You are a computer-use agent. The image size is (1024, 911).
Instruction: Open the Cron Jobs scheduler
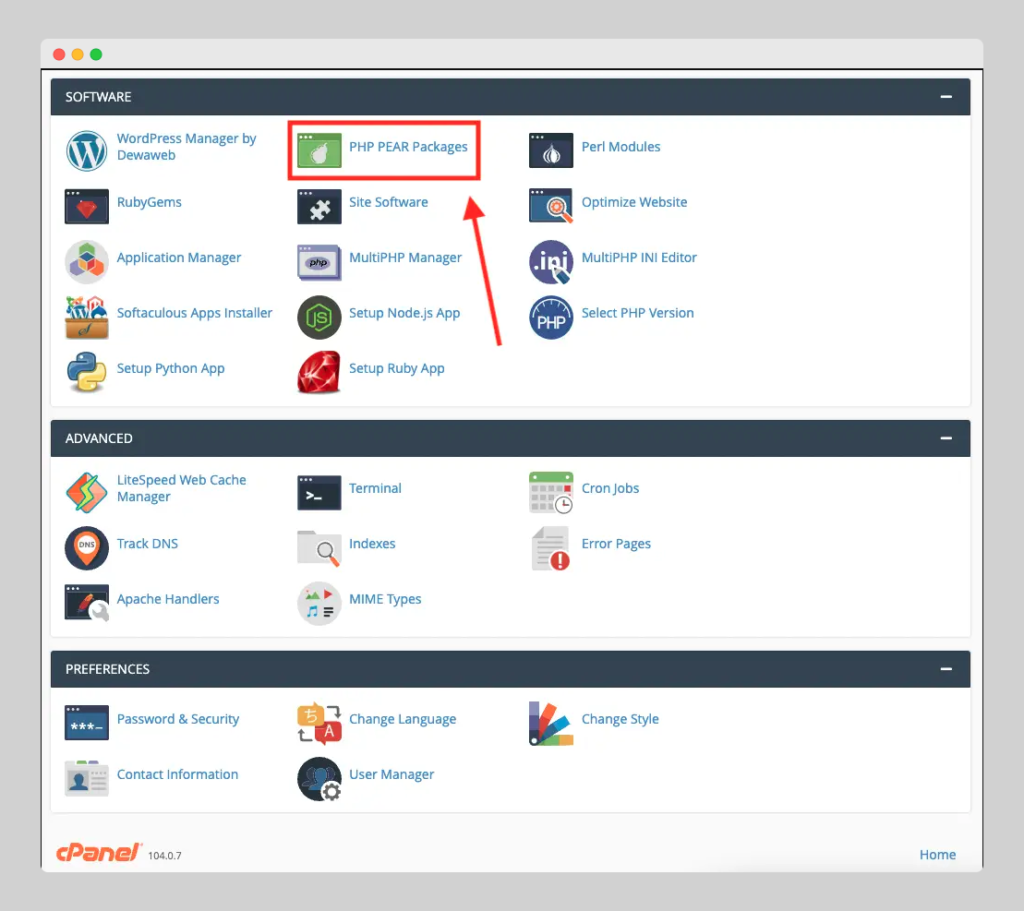coord(610,488)
